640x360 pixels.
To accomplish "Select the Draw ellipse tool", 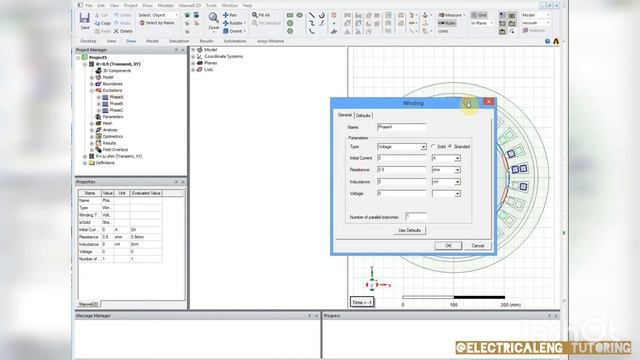I will coord(300,15).
